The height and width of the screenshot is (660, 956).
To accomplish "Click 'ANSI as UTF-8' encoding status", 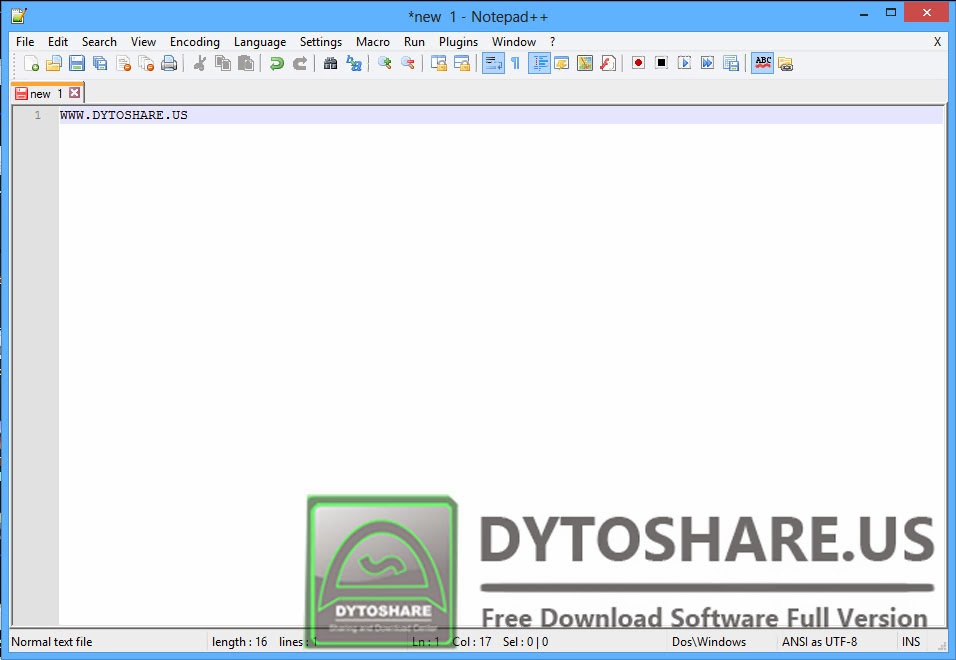I will tap(819, 642).
